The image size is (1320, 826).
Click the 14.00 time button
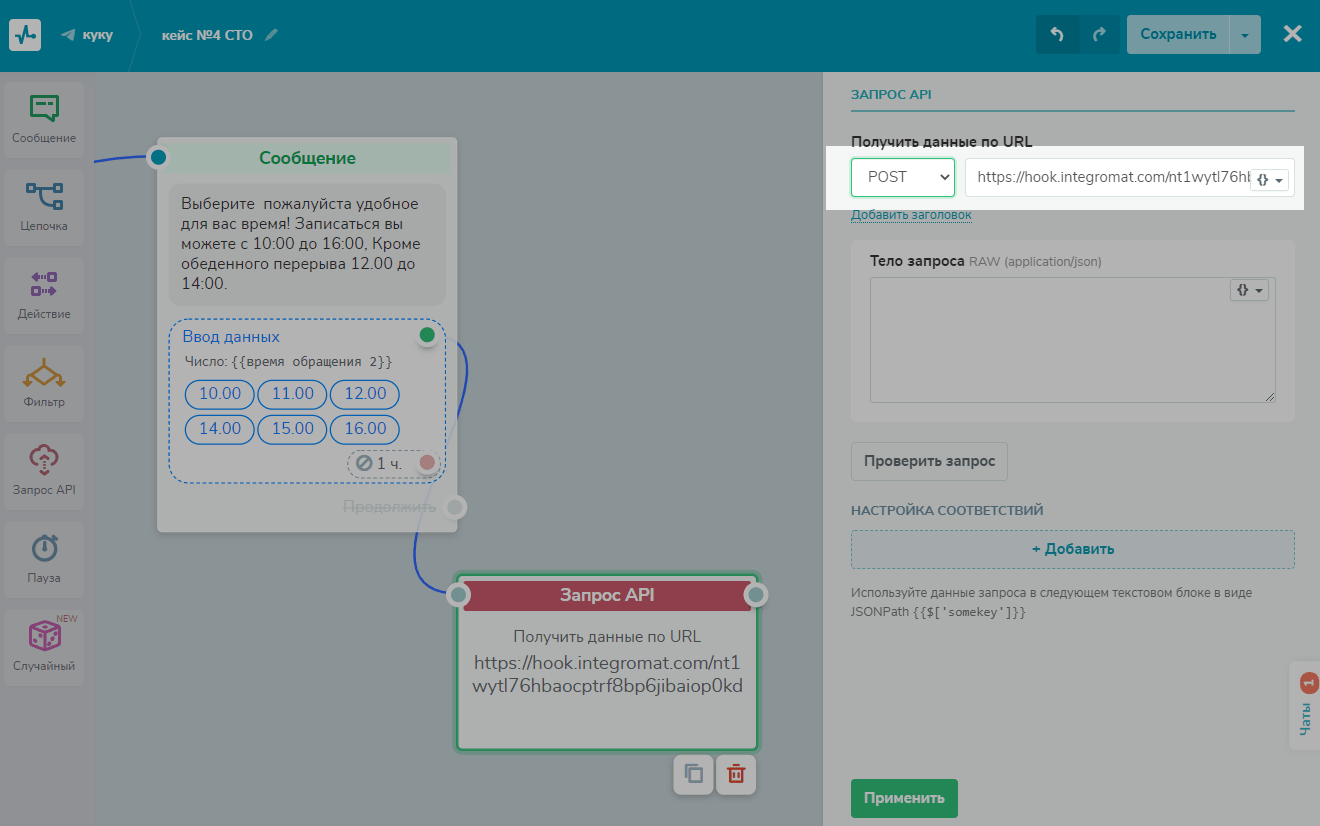point(220,429)
